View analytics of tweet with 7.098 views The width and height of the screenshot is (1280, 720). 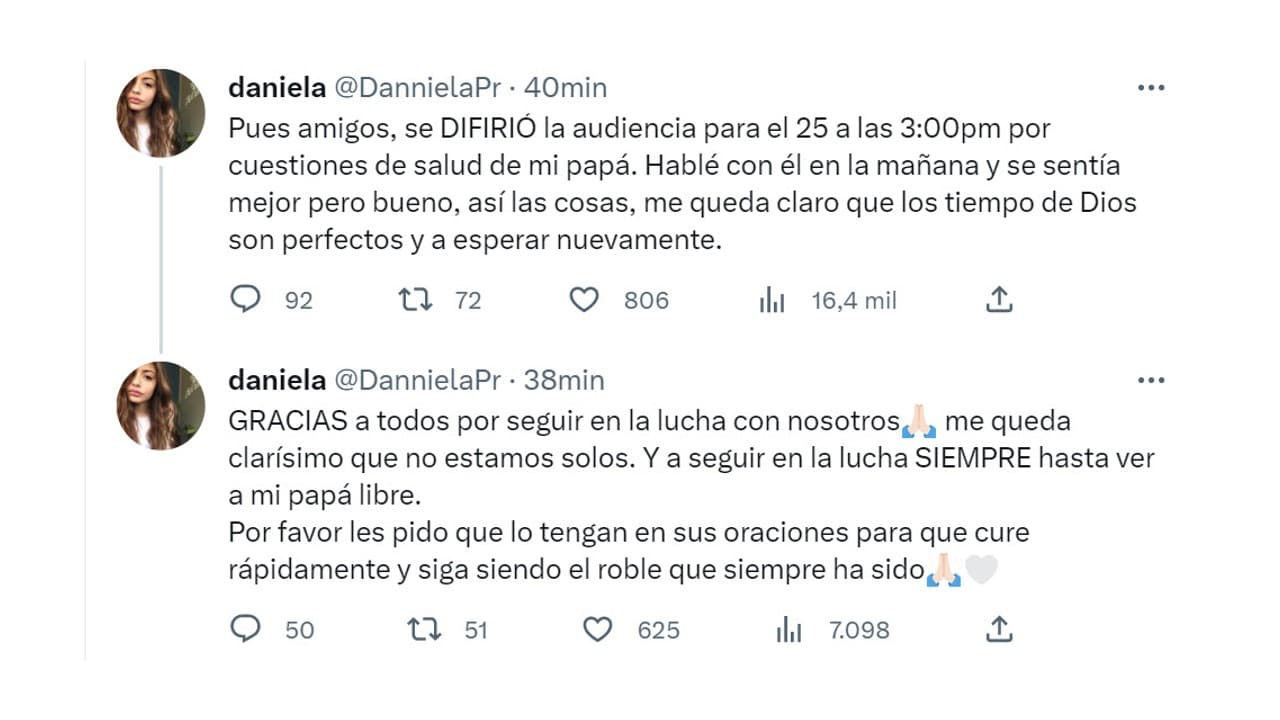tap(789, 630)
